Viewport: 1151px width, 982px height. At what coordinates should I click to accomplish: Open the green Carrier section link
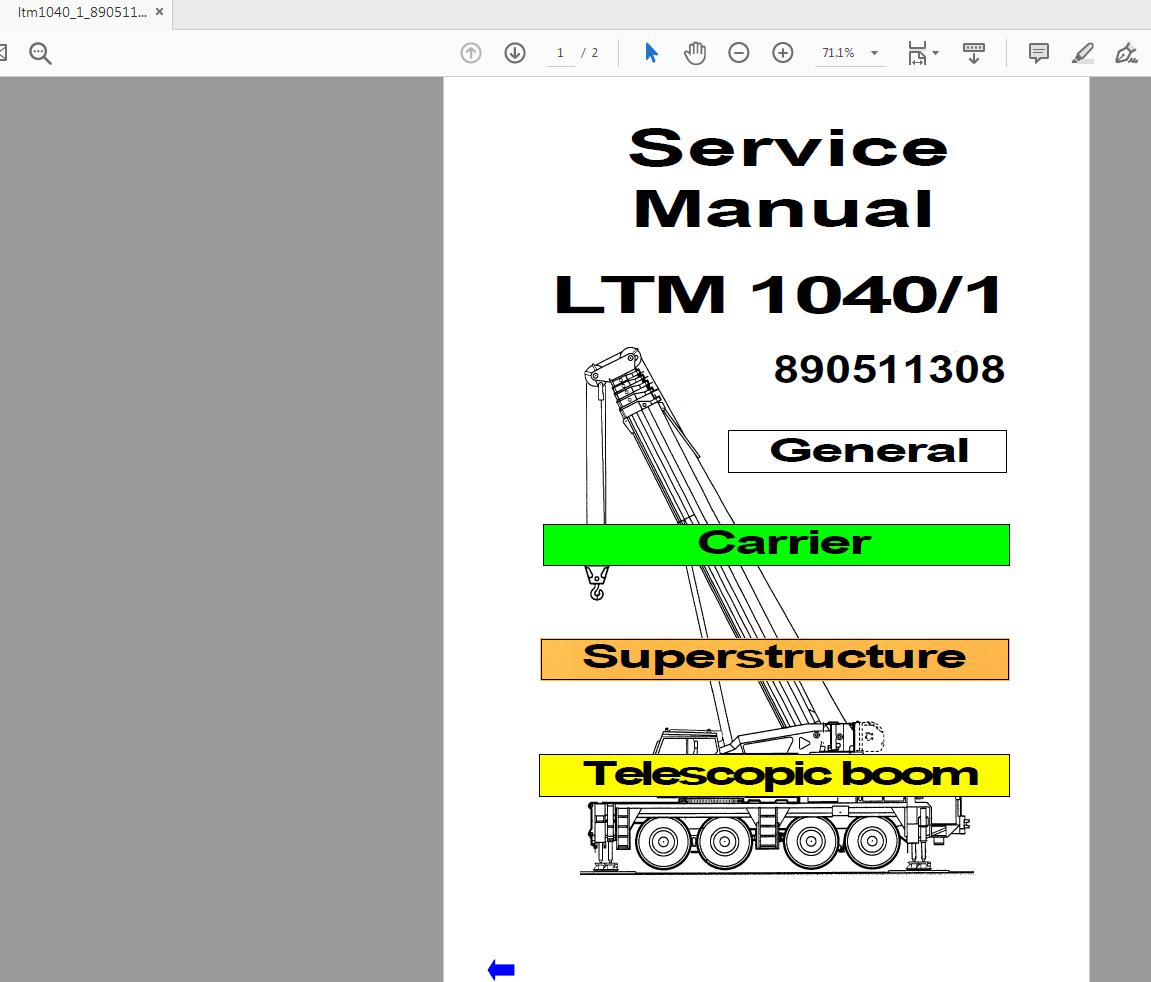(x=776, y=545)
